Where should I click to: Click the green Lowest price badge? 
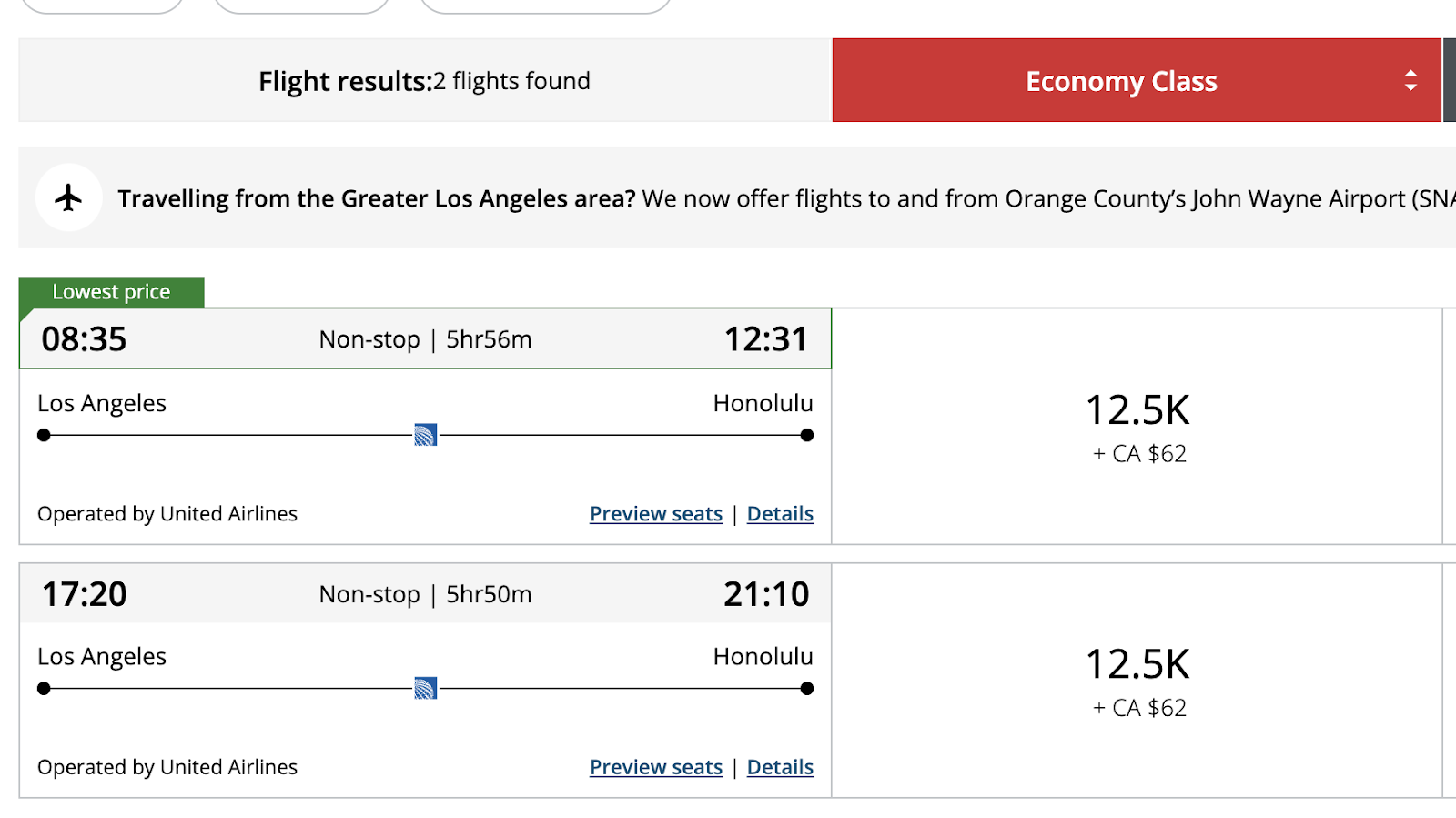pyautogui.click(x=111, y=292)
